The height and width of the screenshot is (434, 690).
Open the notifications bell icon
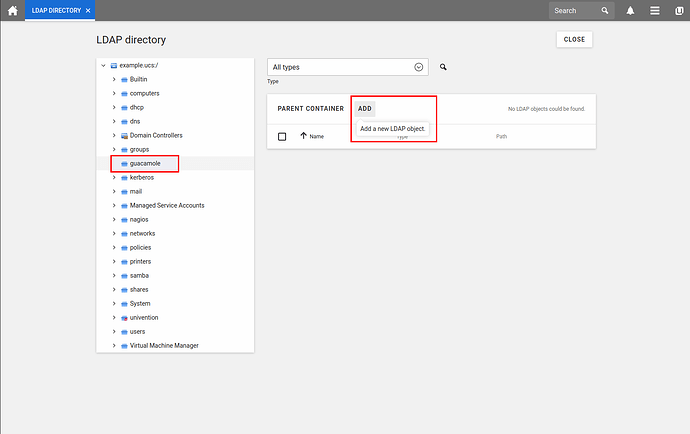(631, 11)
